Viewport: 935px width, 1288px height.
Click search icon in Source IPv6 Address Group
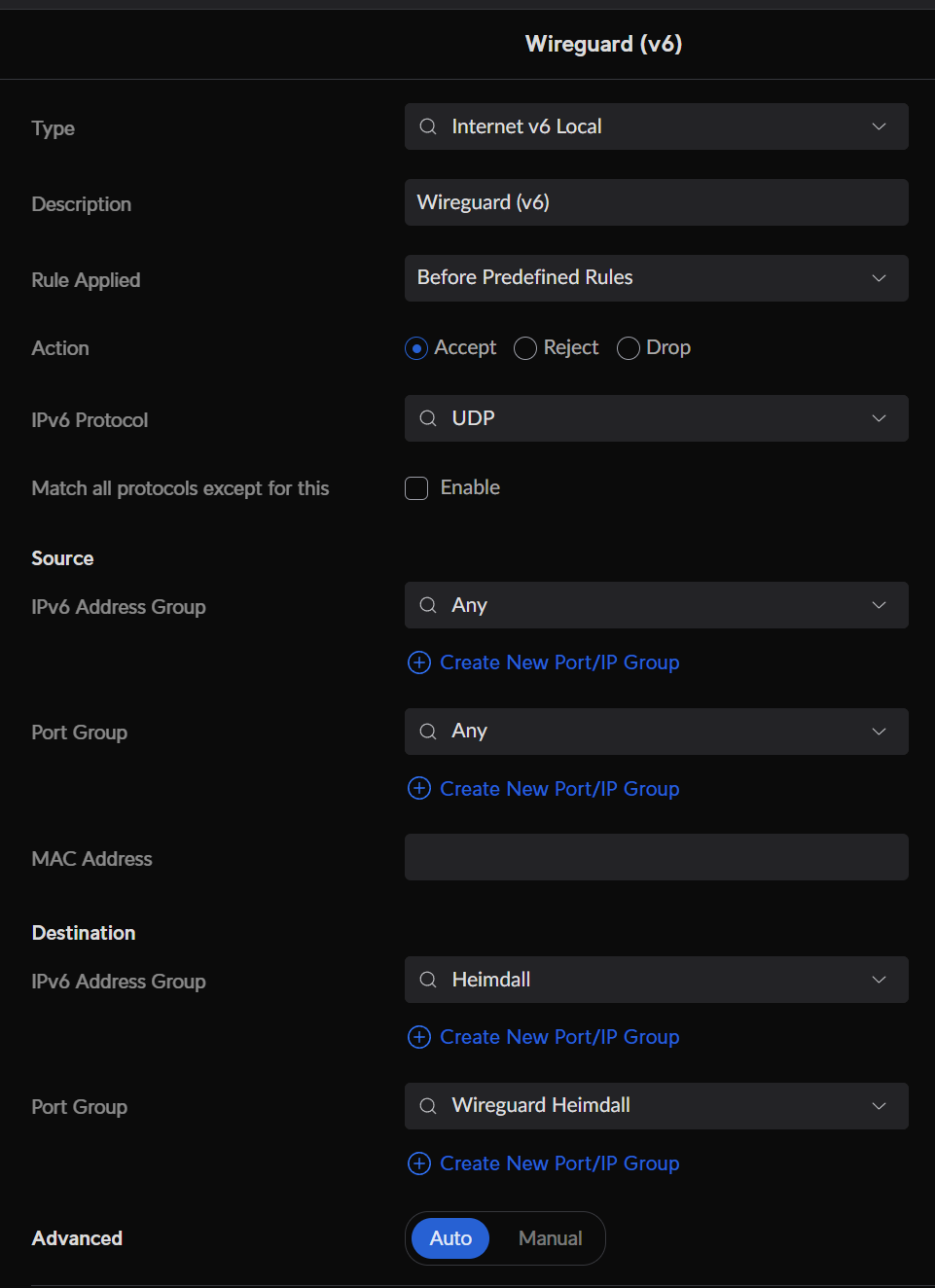click(x=428, y=605)
